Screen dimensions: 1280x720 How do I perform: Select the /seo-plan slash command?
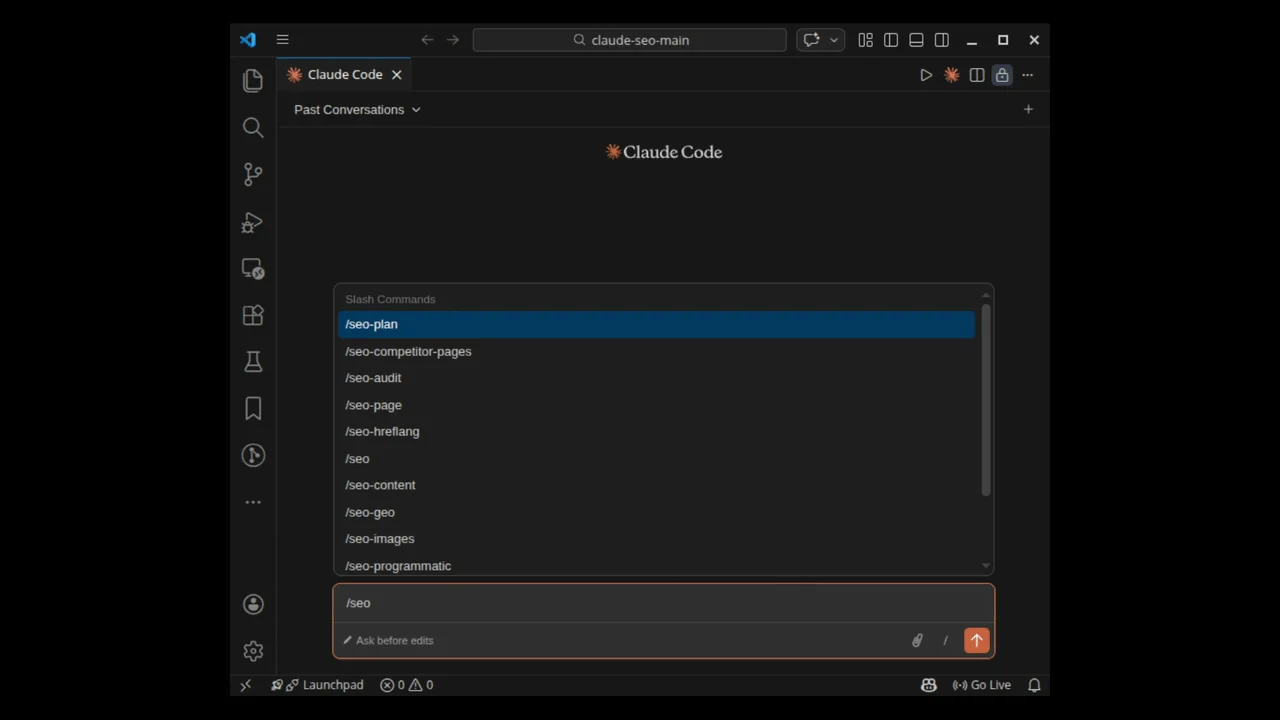pos(656,325)
